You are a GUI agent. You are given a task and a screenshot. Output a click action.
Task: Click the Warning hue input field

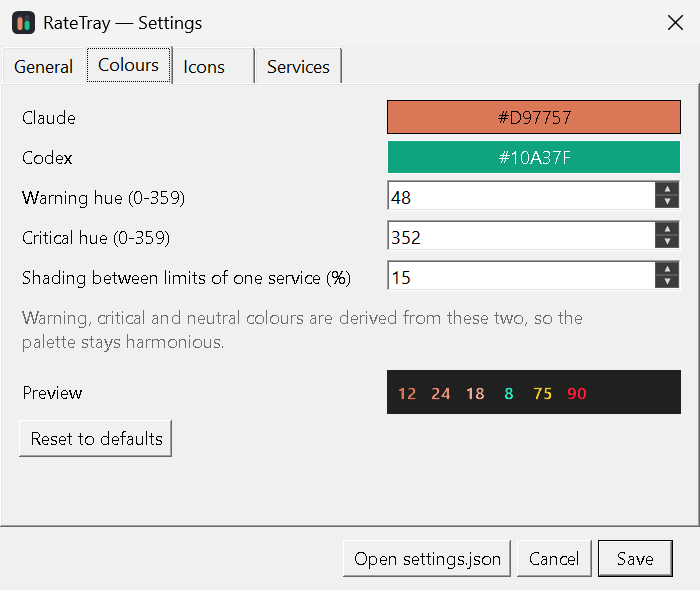click(521, 195)
